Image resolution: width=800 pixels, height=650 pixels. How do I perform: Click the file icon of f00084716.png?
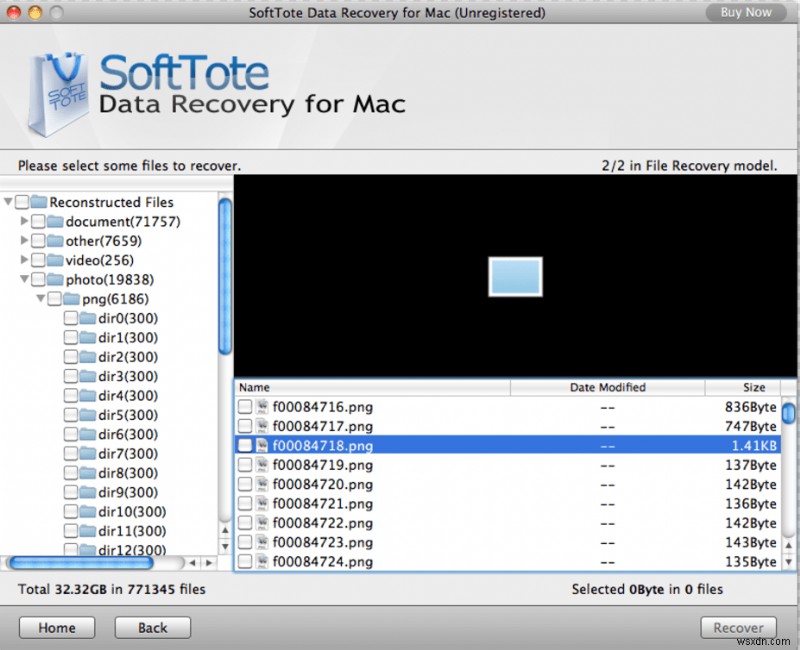tap(262, 407)
